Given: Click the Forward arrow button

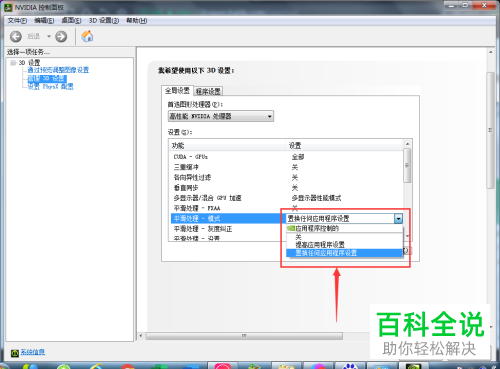Looking at the screenshot, I should (61, 36).
